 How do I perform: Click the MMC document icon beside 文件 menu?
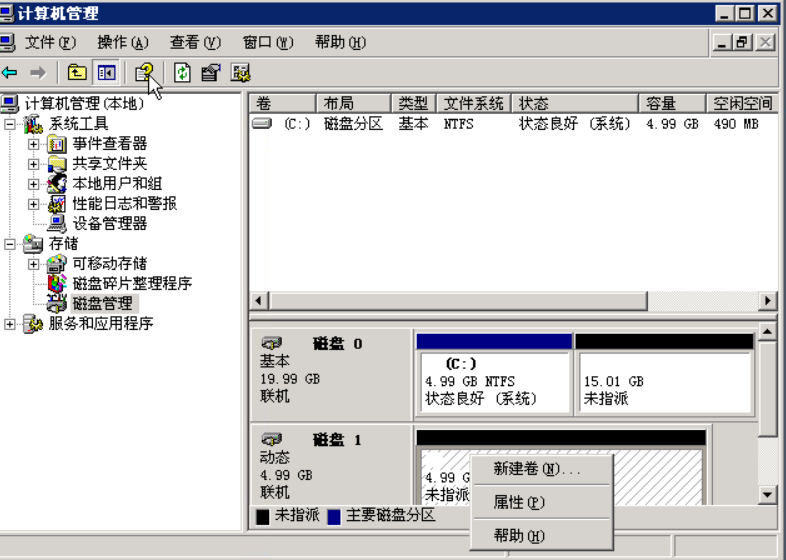tap(7, 43)
